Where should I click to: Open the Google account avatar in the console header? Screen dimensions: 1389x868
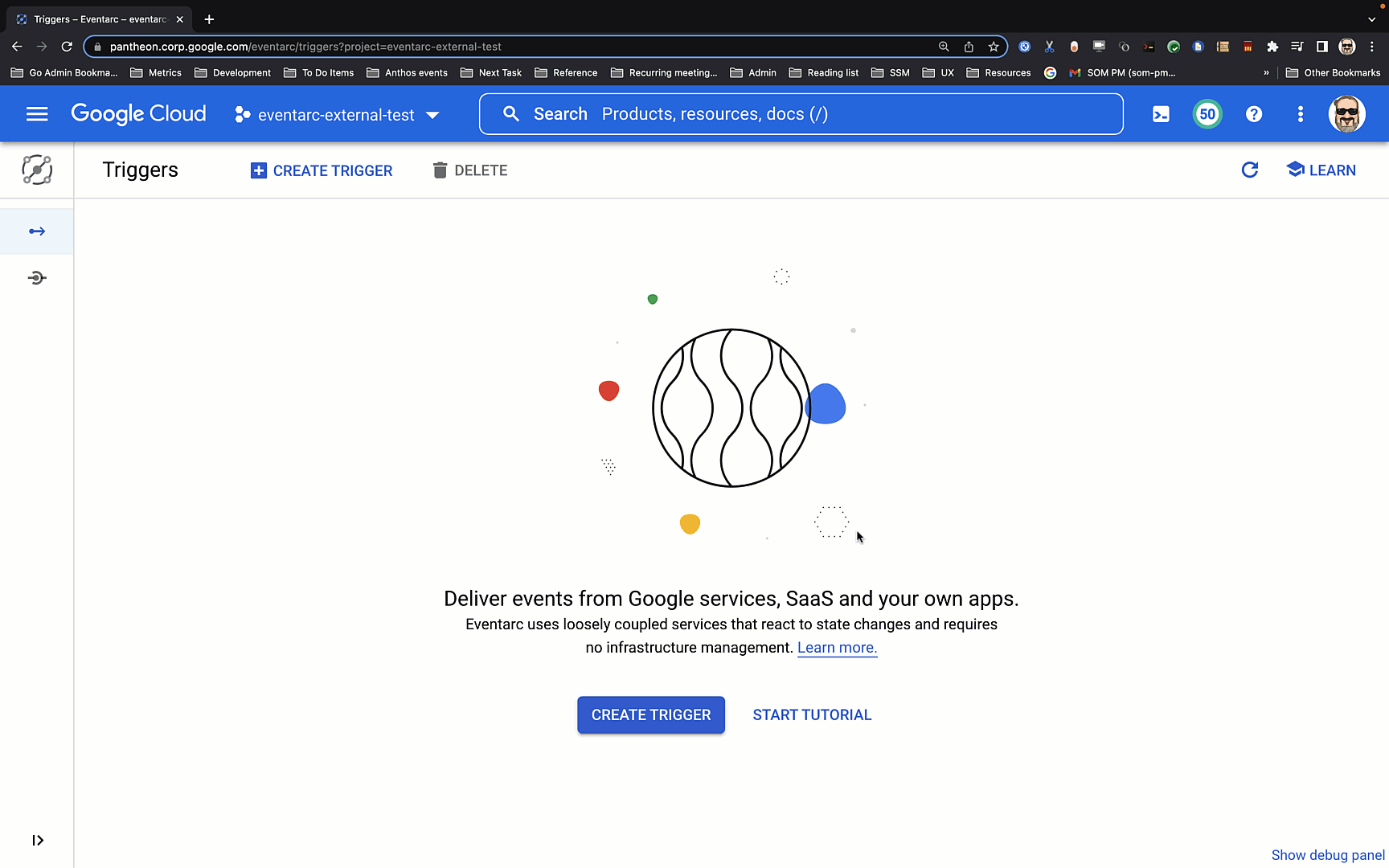click(1347, 114)
